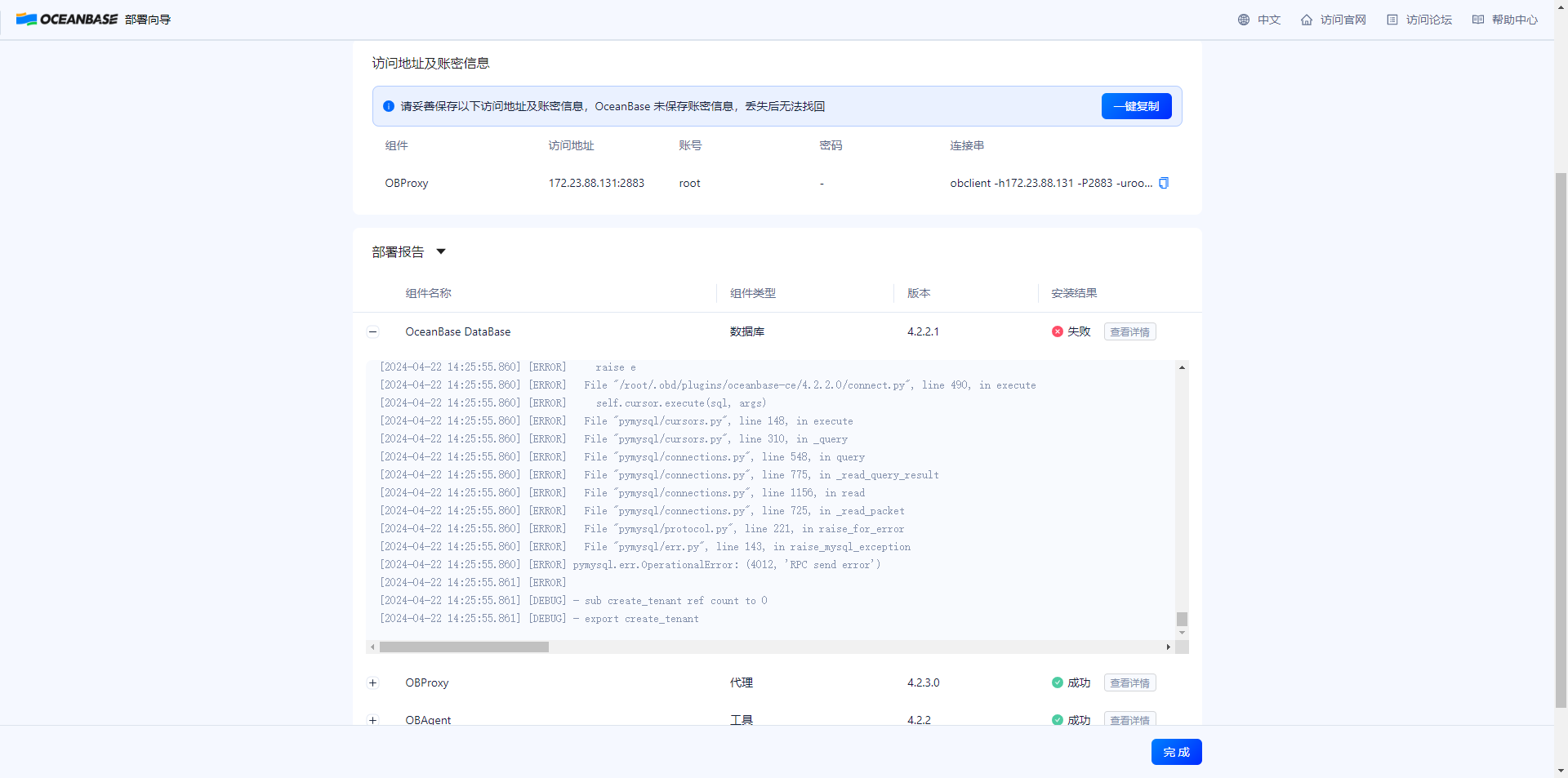The width and height of the screenshot is (1568, 778).
Task: Click the log scroll left arrow
Action: 372,647
